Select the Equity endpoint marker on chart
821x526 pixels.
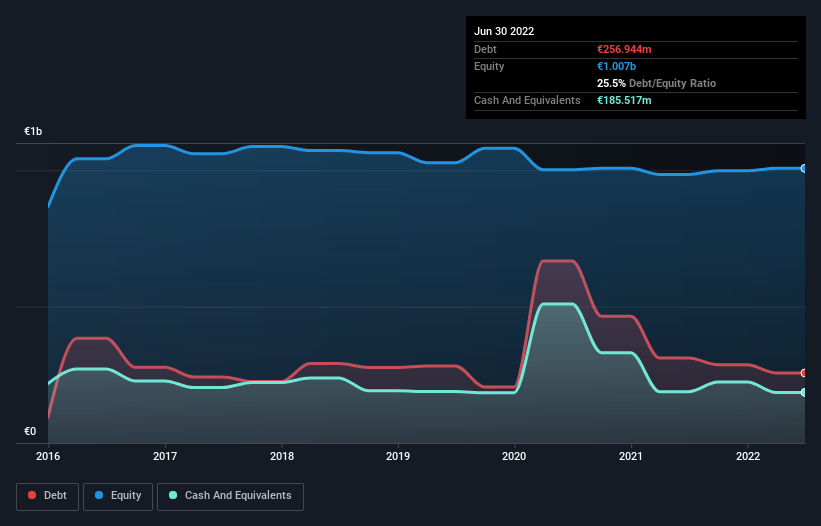click(x=804, y=169)
